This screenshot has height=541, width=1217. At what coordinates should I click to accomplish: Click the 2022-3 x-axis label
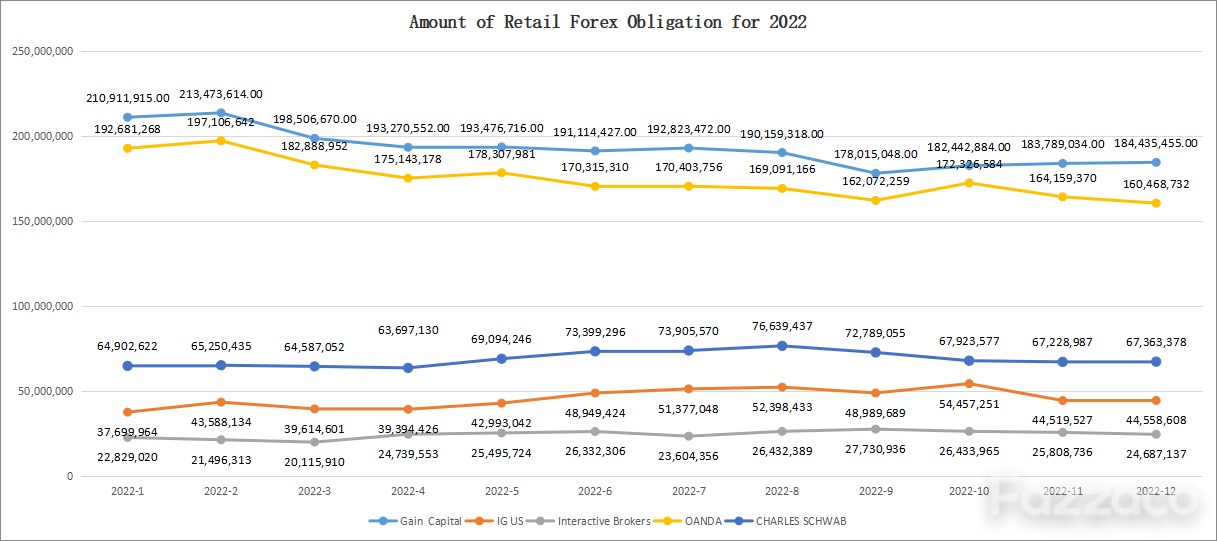(315, 491)
